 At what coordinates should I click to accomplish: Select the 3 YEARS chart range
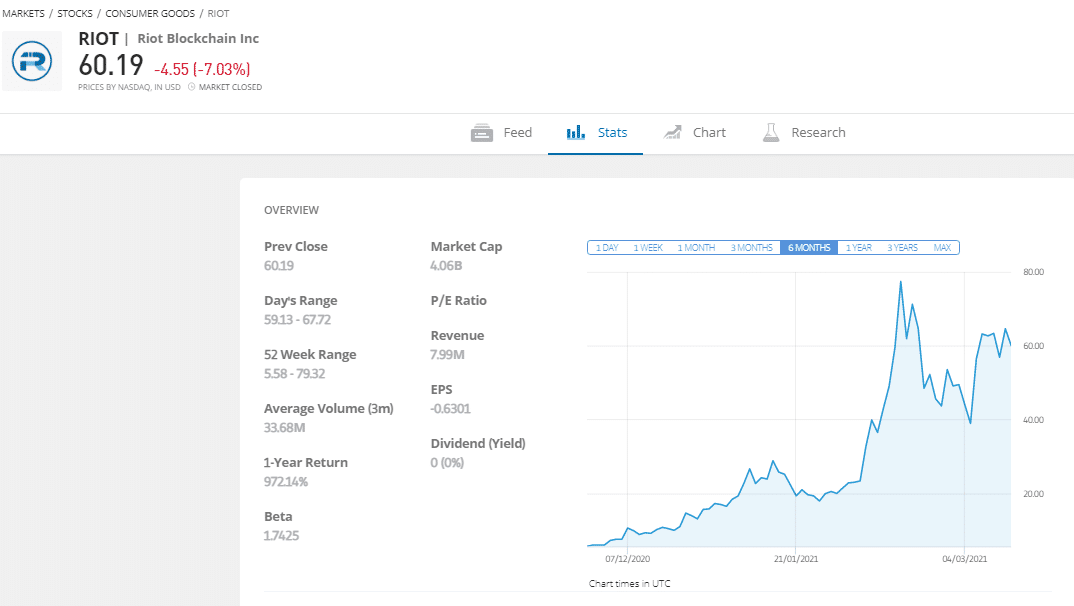coord(902,248)
